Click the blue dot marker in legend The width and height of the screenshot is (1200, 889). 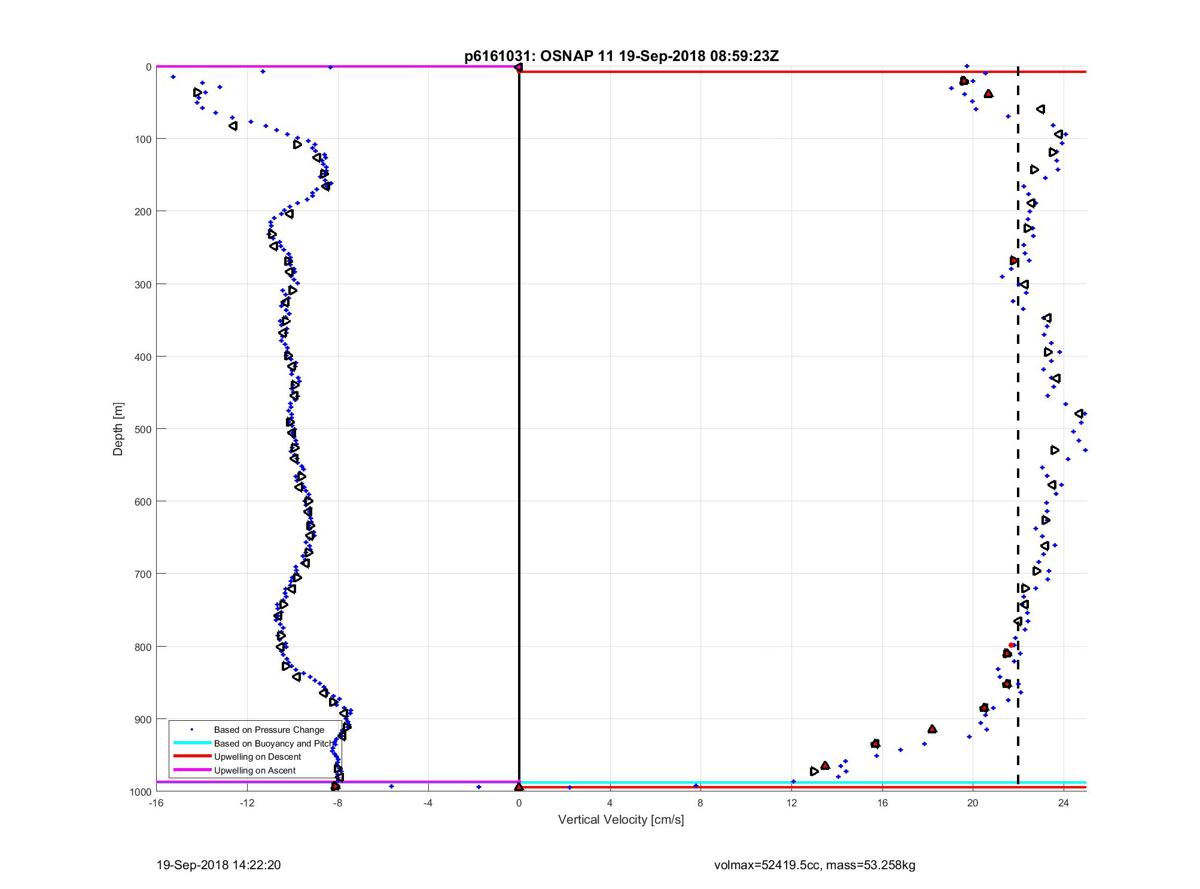(191, 729)
